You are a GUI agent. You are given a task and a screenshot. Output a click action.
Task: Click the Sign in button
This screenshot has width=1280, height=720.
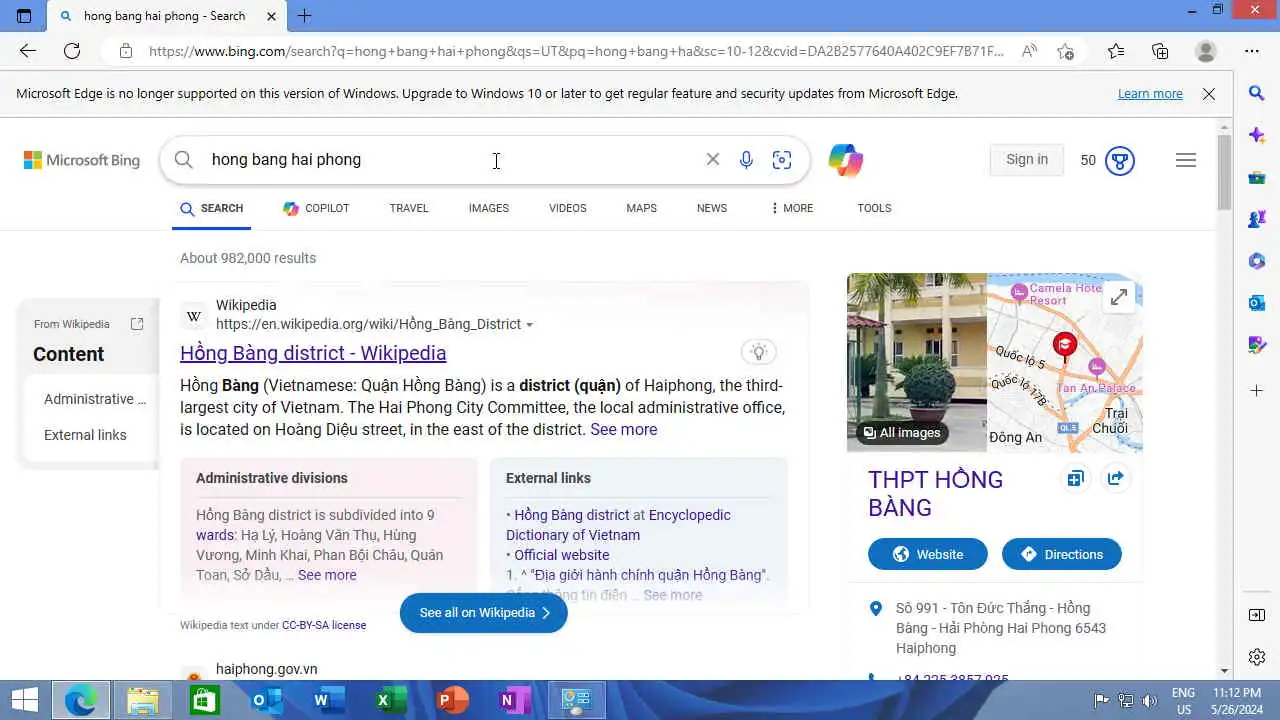pos(1027,160)
